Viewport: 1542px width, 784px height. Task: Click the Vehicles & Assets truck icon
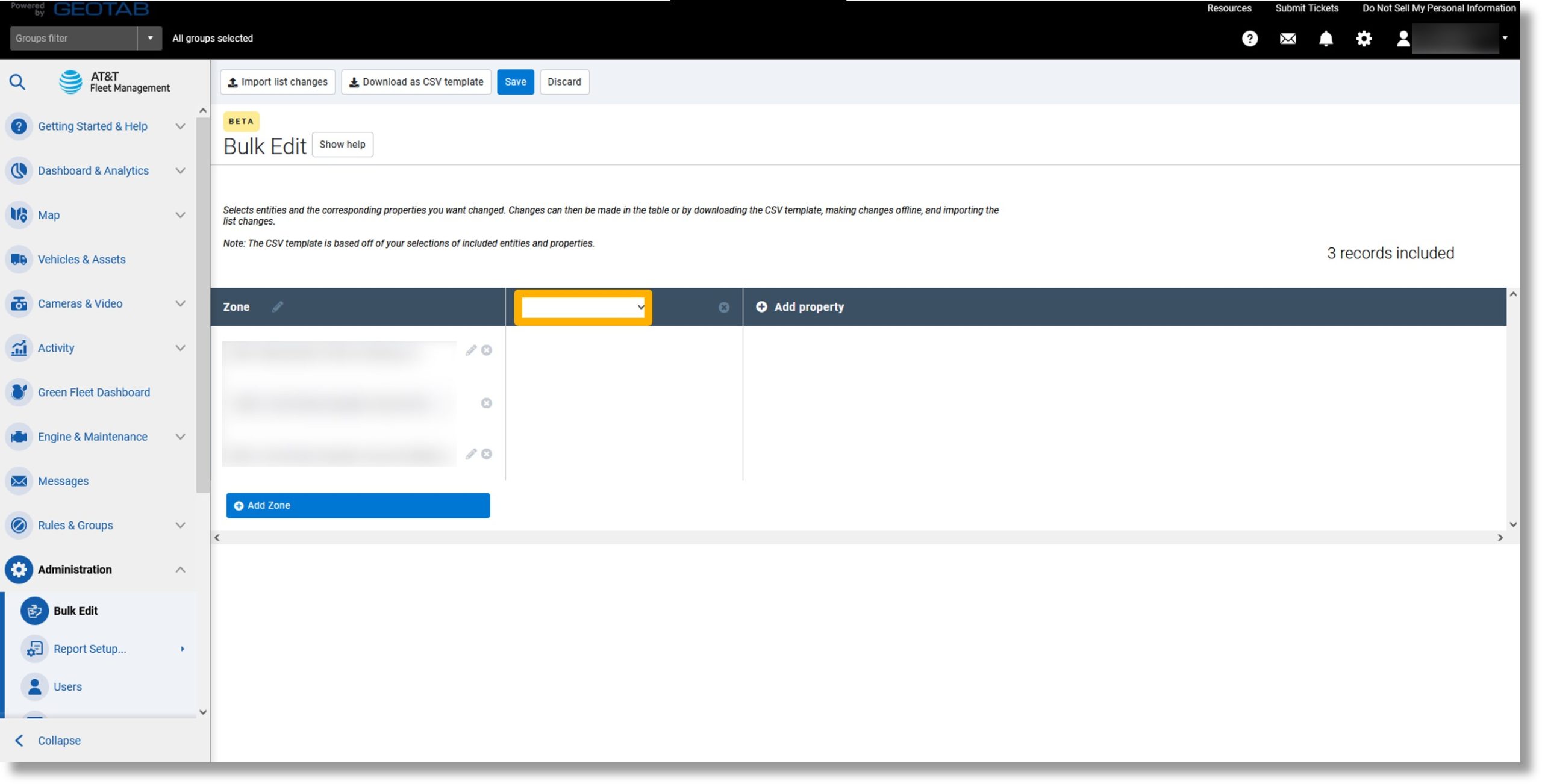[x=19, y=260]
